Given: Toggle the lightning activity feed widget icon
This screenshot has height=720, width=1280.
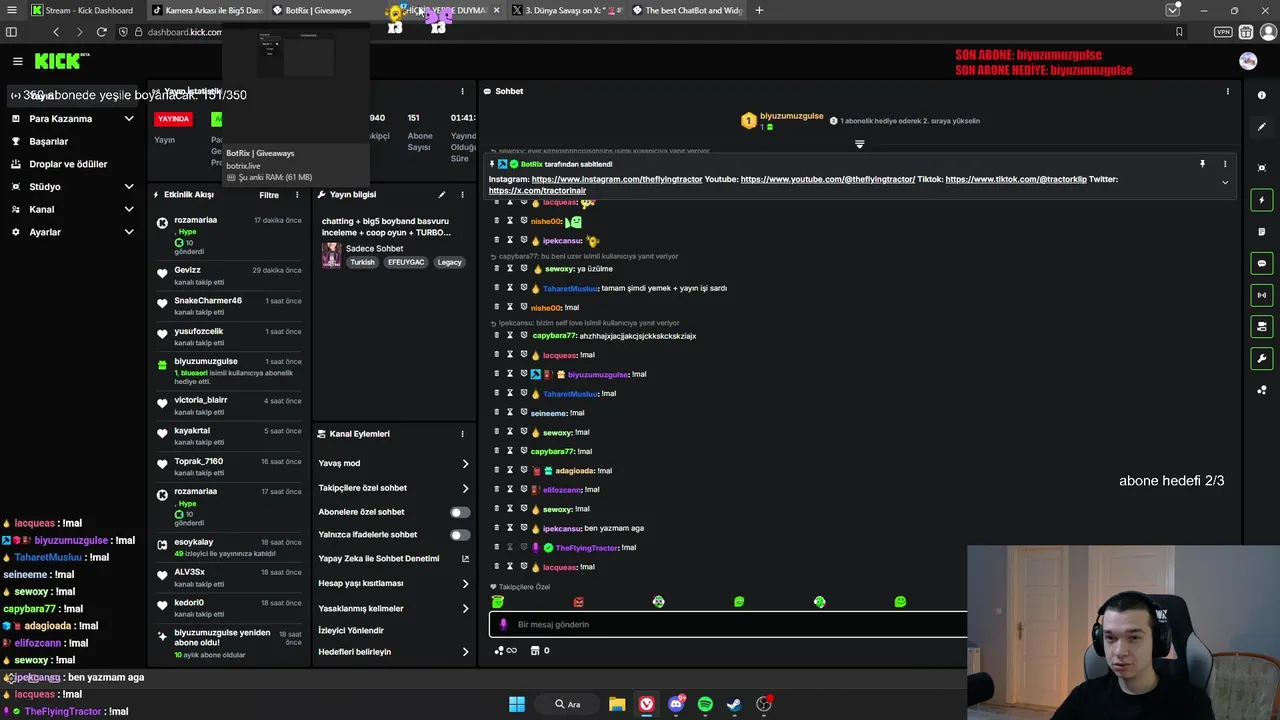Looking at the screenshot, I should coord(1262,200).
